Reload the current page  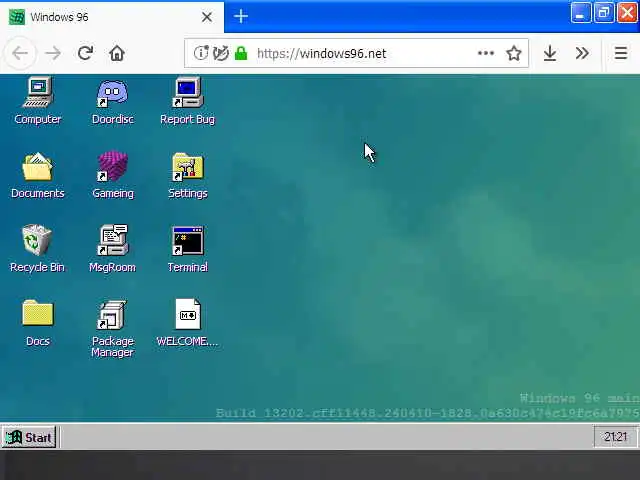pyautogui.click(x=85, y=53)
